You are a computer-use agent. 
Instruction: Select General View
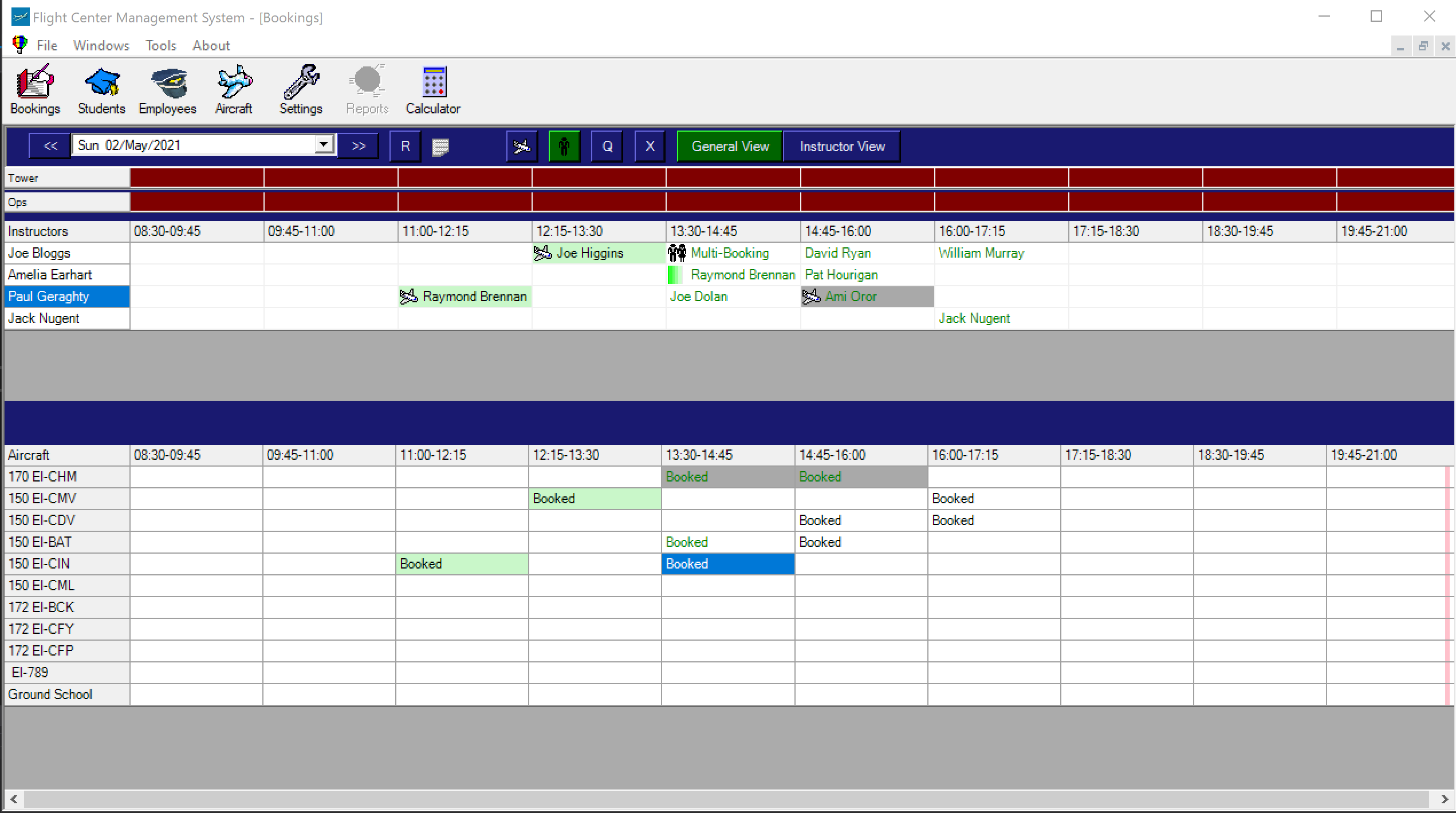coord(729,146)
